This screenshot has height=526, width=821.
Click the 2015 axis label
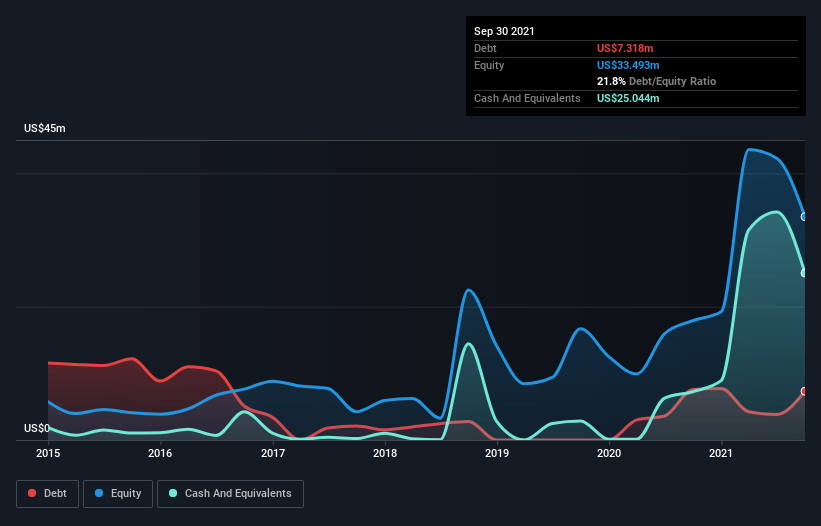click(48, 453)
